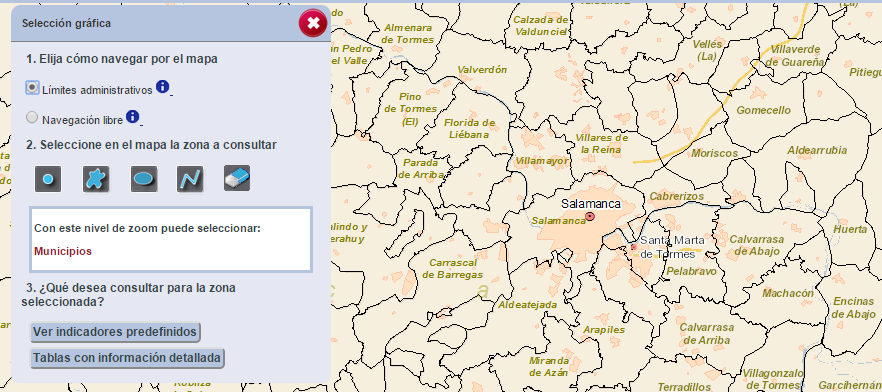Select the Arapiles municipality on map
Viewport: 882px width, 392px height.
pyautogui.click(x=605, y=330)
